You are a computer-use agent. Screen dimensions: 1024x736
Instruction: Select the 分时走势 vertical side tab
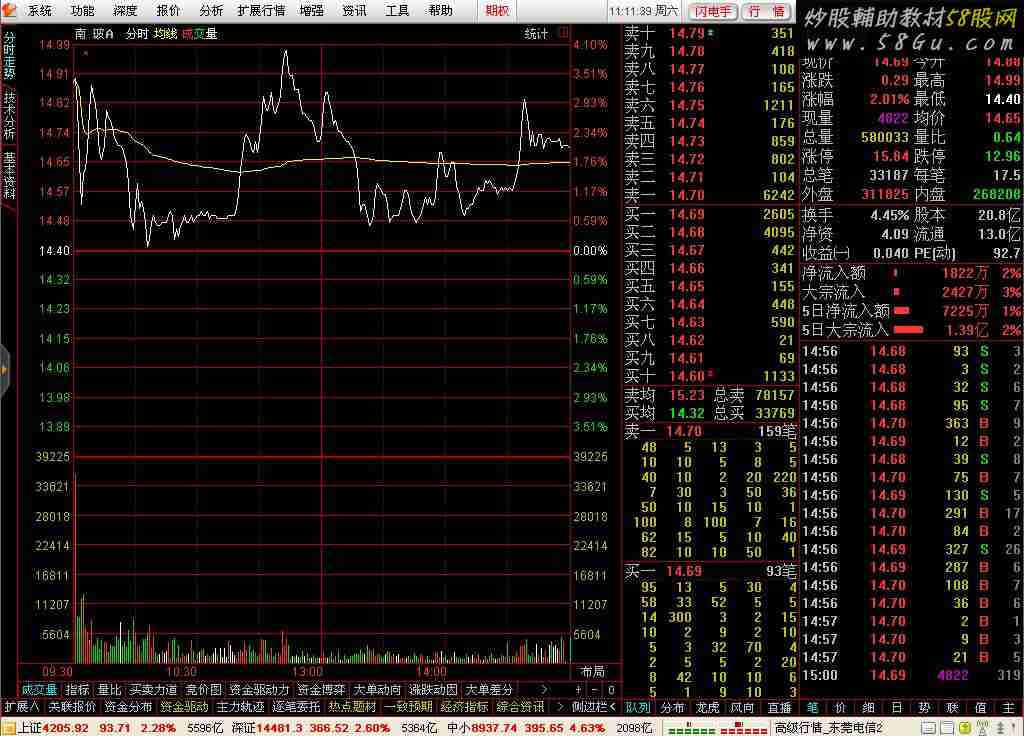pyautogui.click(x=9, y=55)
